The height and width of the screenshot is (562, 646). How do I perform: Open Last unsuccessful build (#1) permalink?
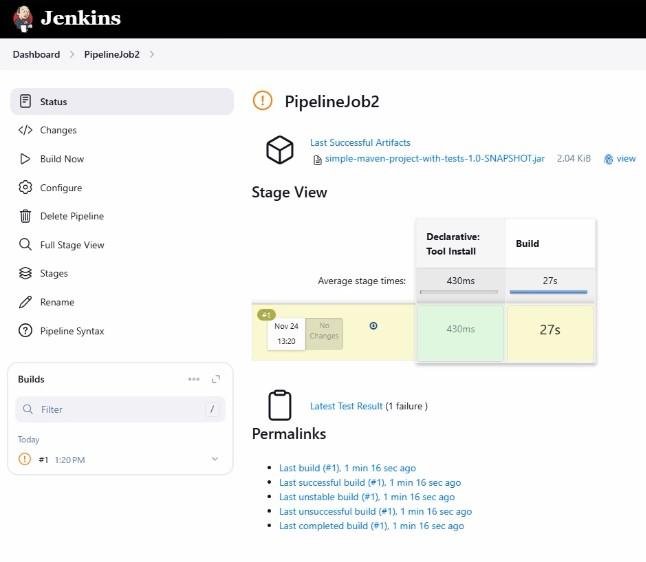click(x=375, y=512)
